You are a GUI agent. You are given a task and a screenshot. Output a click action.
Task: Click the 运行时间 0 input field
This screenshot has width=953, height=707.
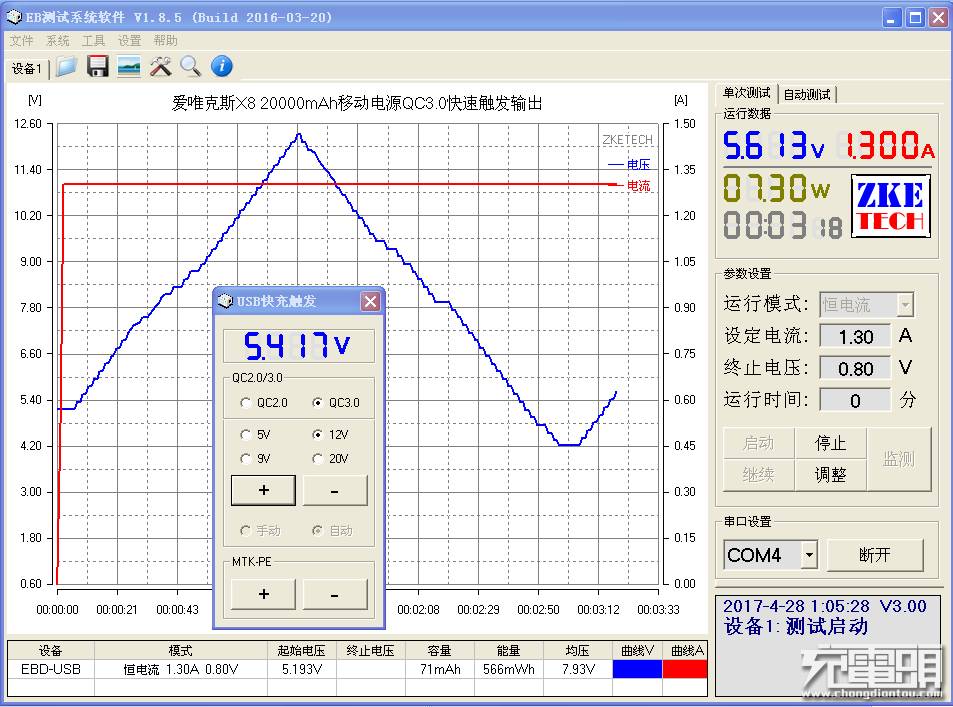point(855,401)
